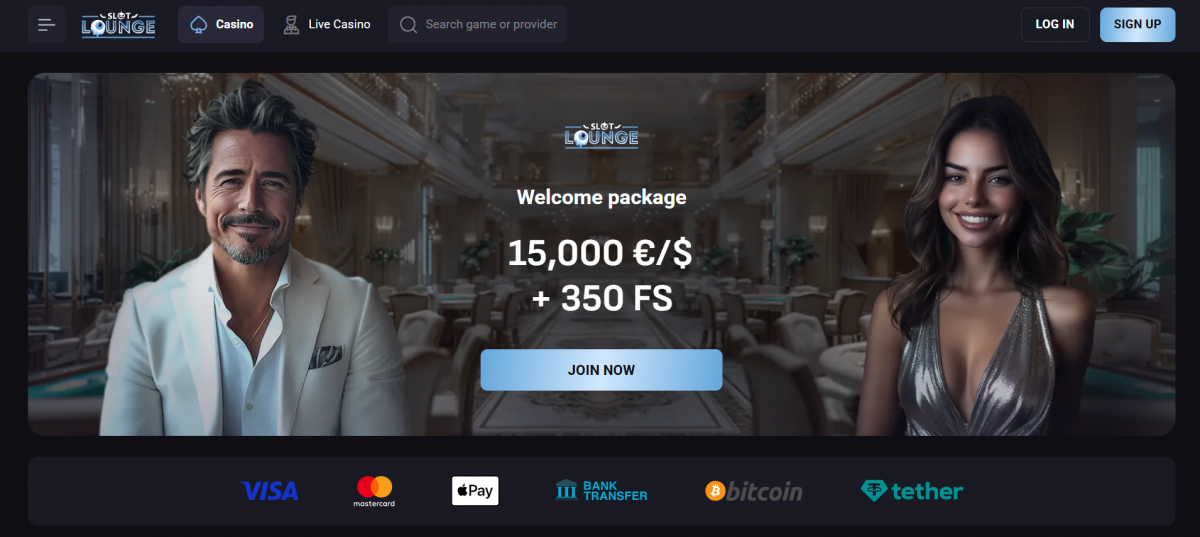Switch to the Casino tab
The width and height of the screenshot is (1200, 537).
(x=221, y=24)
